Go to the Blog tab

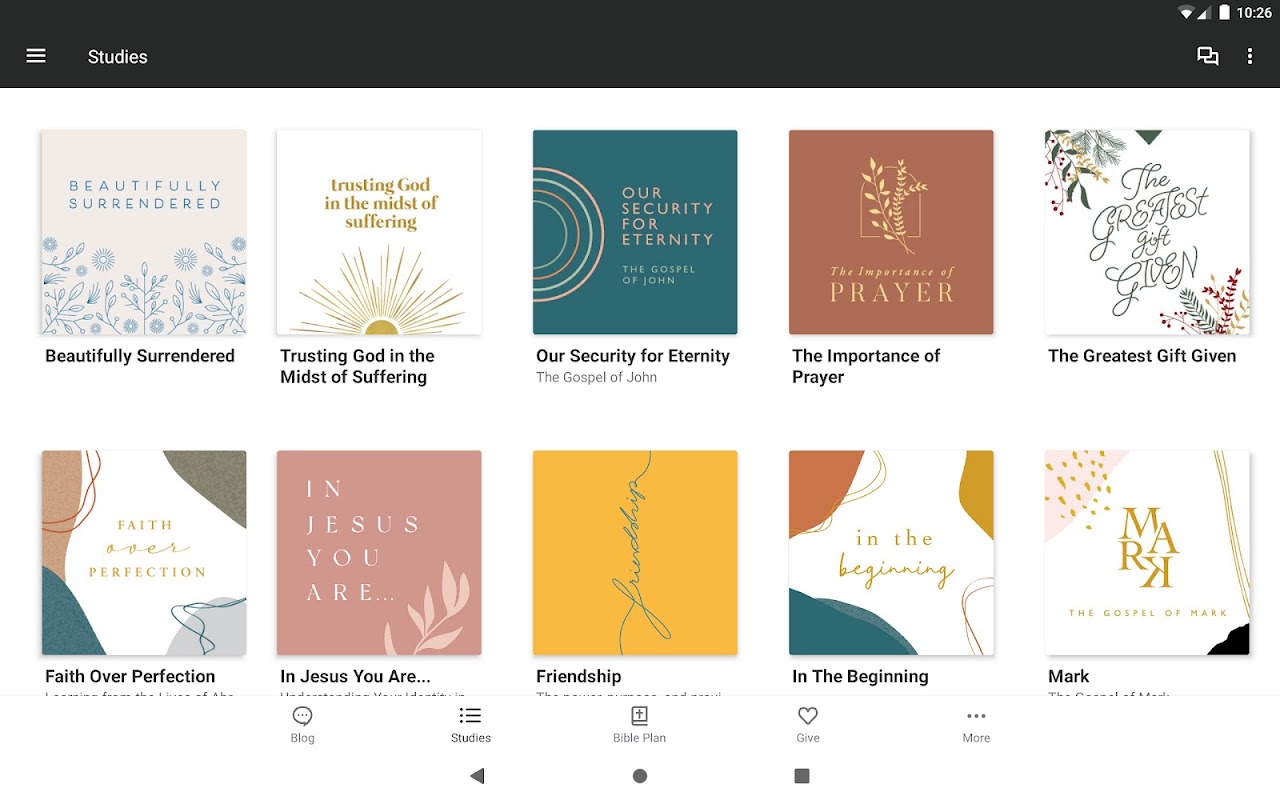point(302,725)
